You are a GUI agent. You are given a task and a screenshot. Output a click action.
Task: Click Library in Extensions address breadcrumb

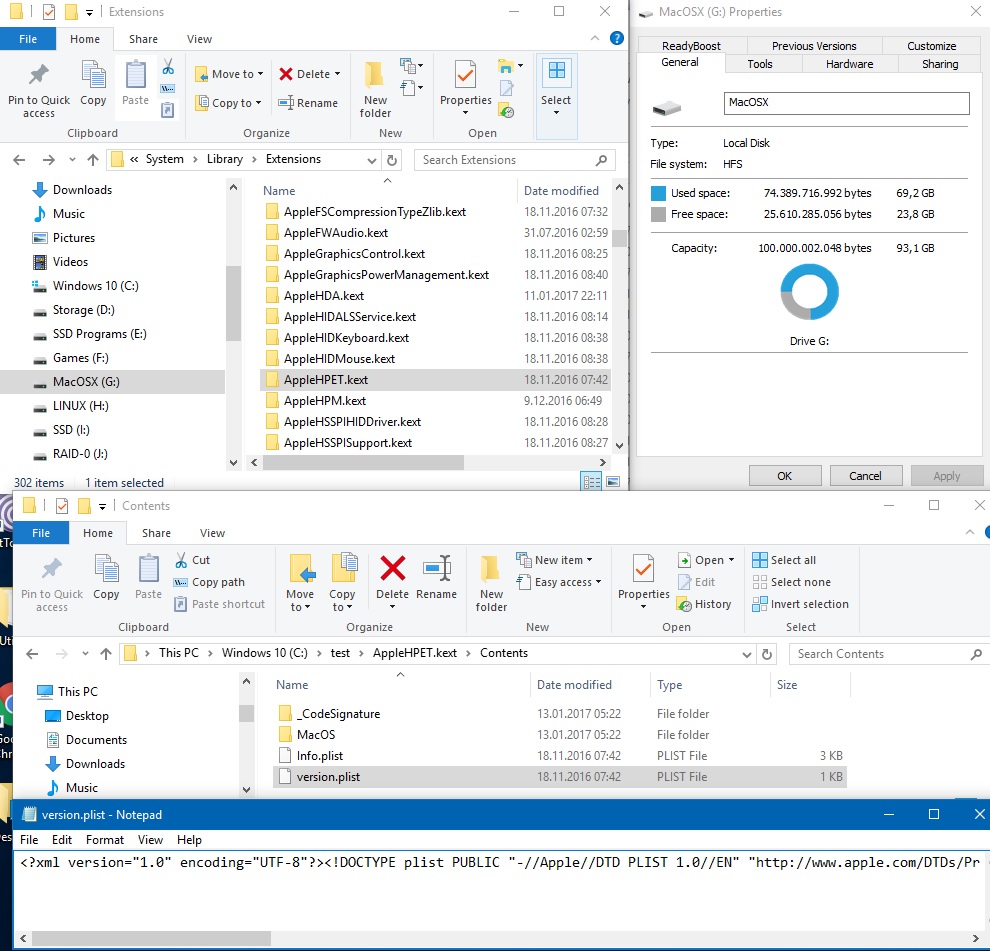[225, 159]
